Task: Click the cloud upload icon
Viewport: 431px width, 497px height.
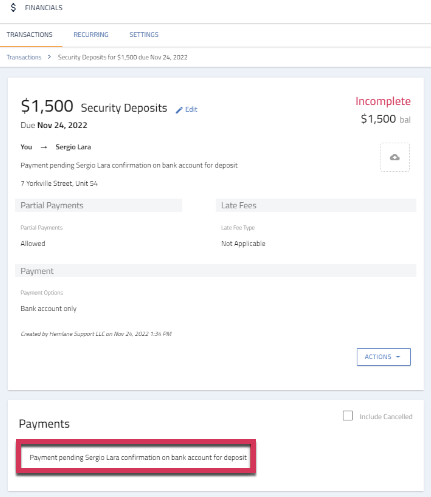Action: coord(395,157)
